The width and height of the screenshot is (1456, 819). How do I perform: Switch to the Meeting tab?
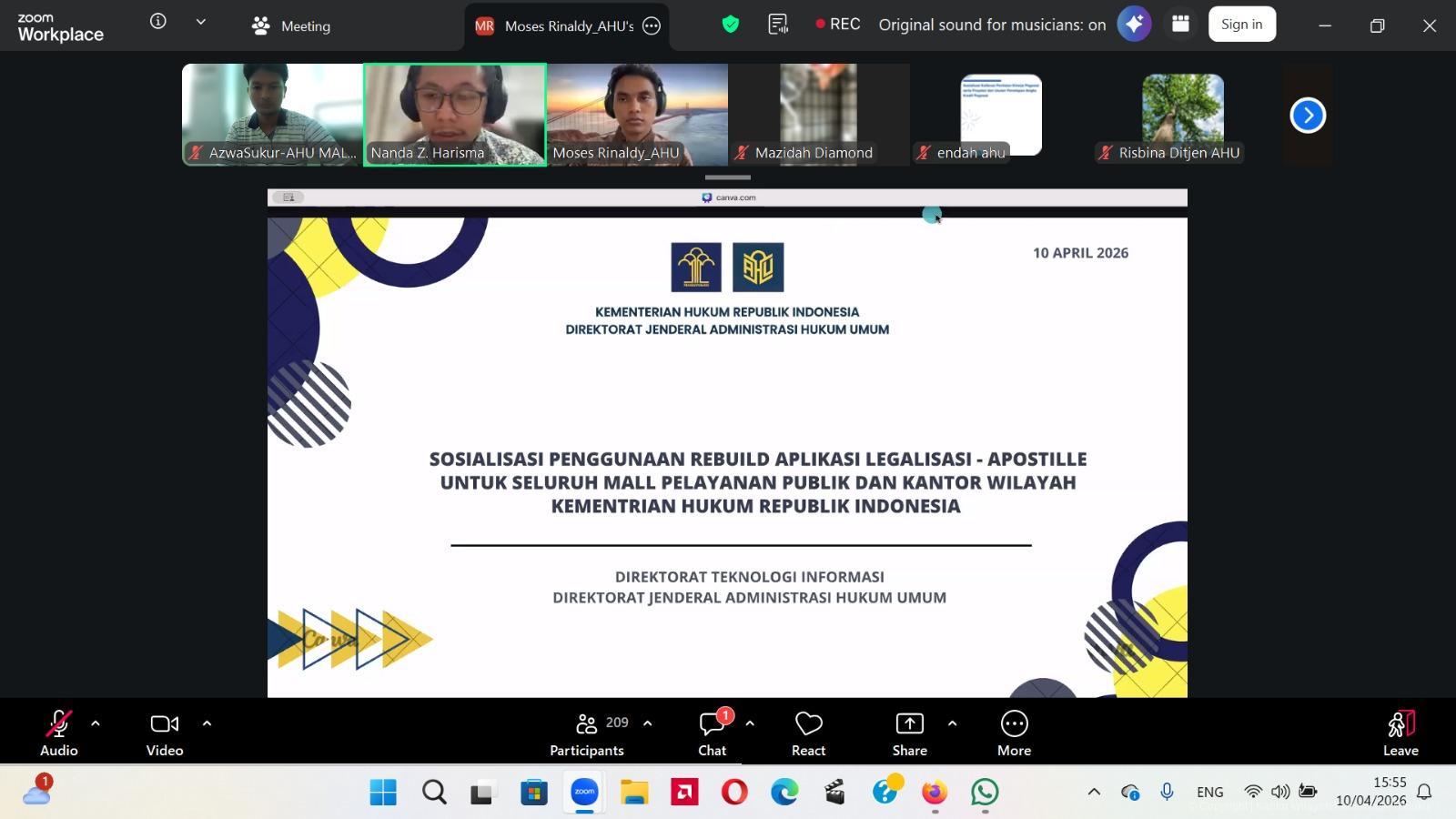click(292, 26)
